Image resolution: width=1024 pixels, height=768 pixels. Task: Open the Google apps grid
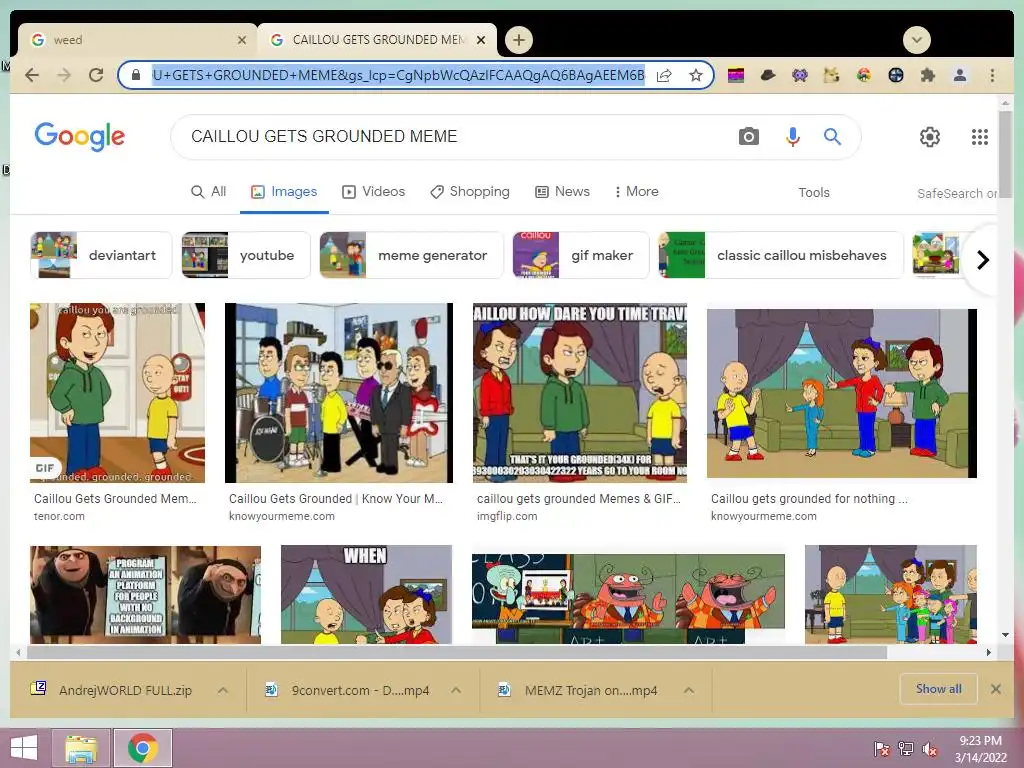click(x=980, y=137)
